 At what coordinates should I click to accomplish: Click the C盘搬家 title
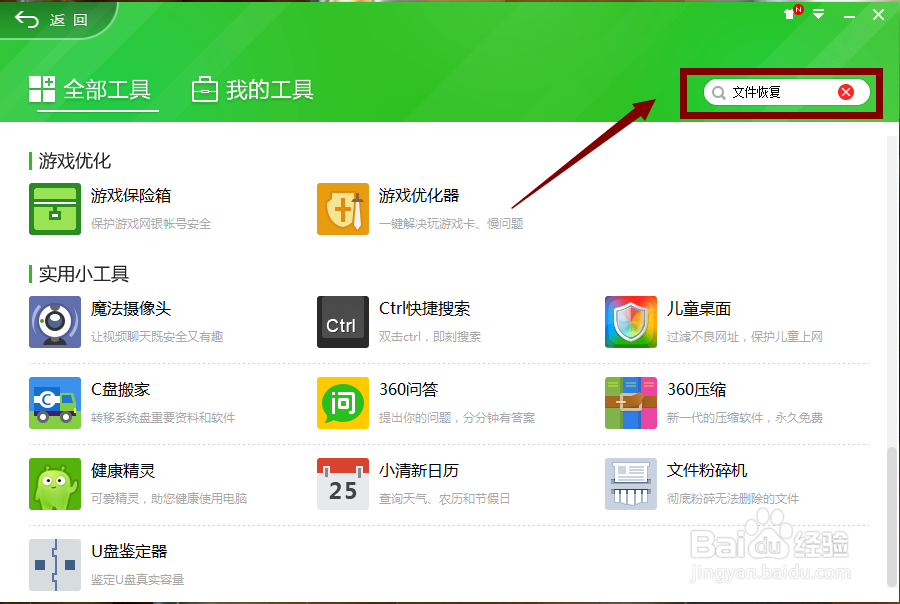point(121,390)
